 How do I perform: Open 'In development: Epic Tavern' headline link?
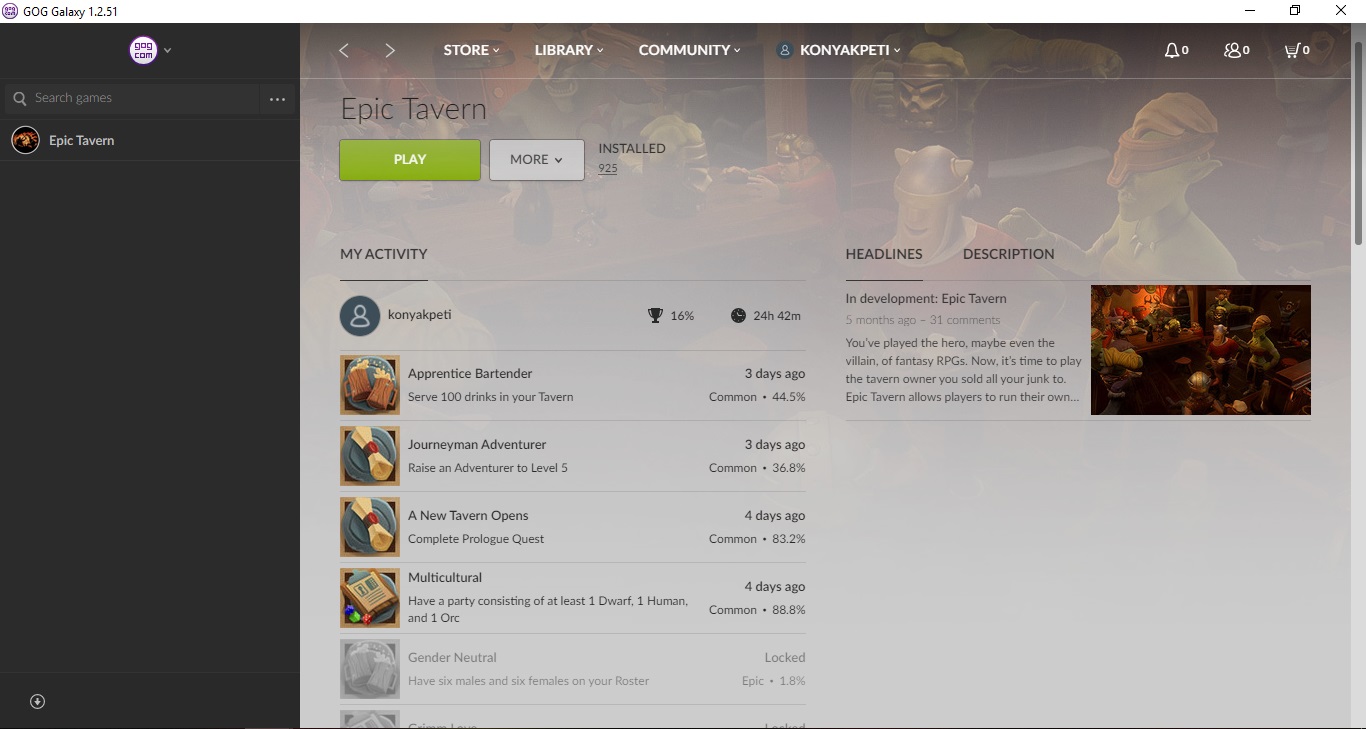926,299
